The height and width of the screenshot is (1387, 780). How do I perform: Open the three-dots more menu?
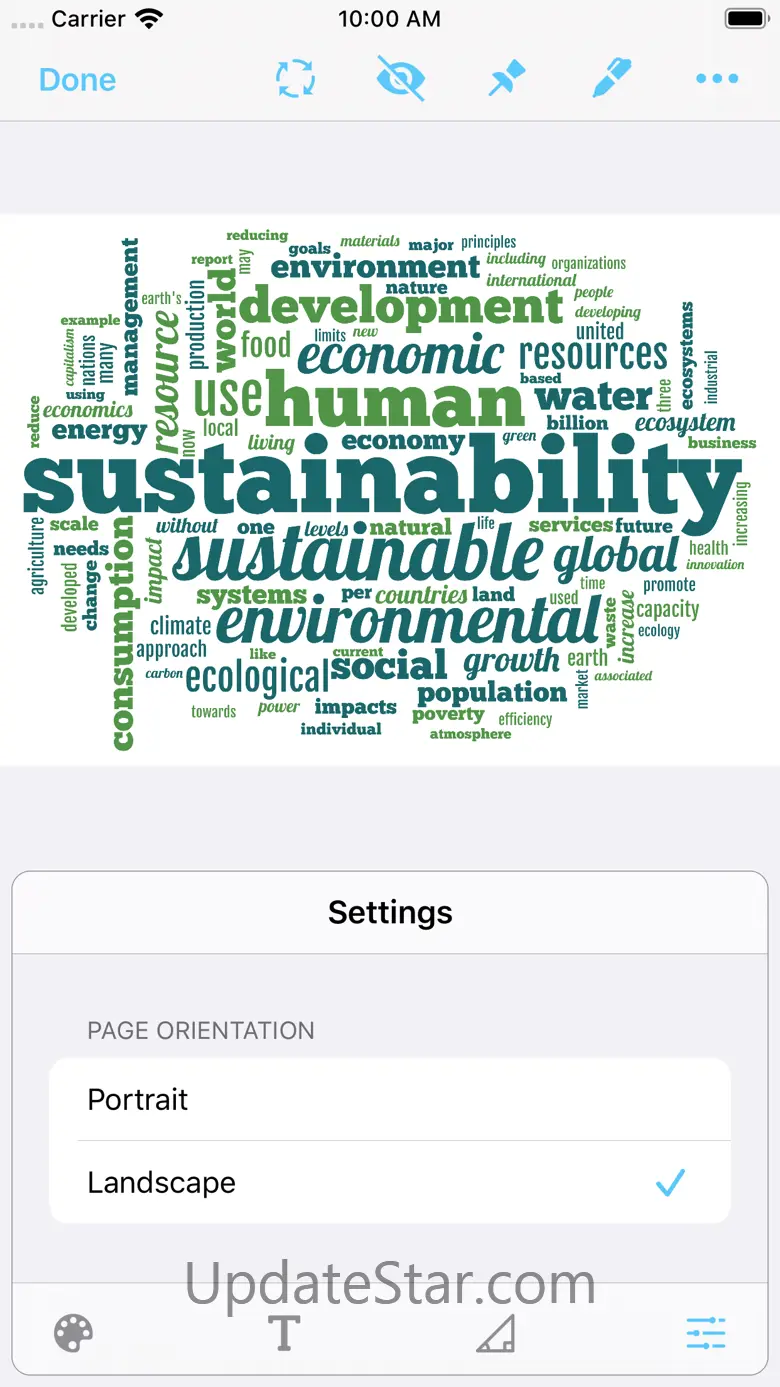pos(717,79)
